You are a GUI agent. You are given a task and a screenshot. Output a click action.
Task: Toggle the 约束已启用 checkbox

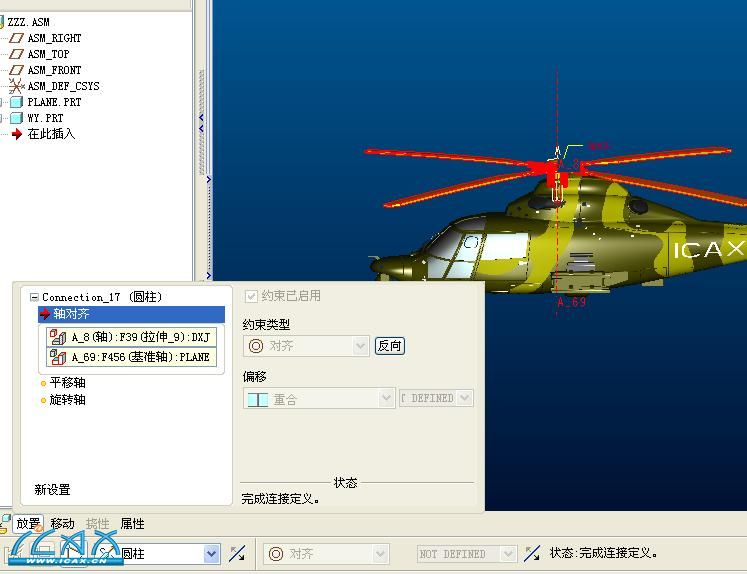251,297
